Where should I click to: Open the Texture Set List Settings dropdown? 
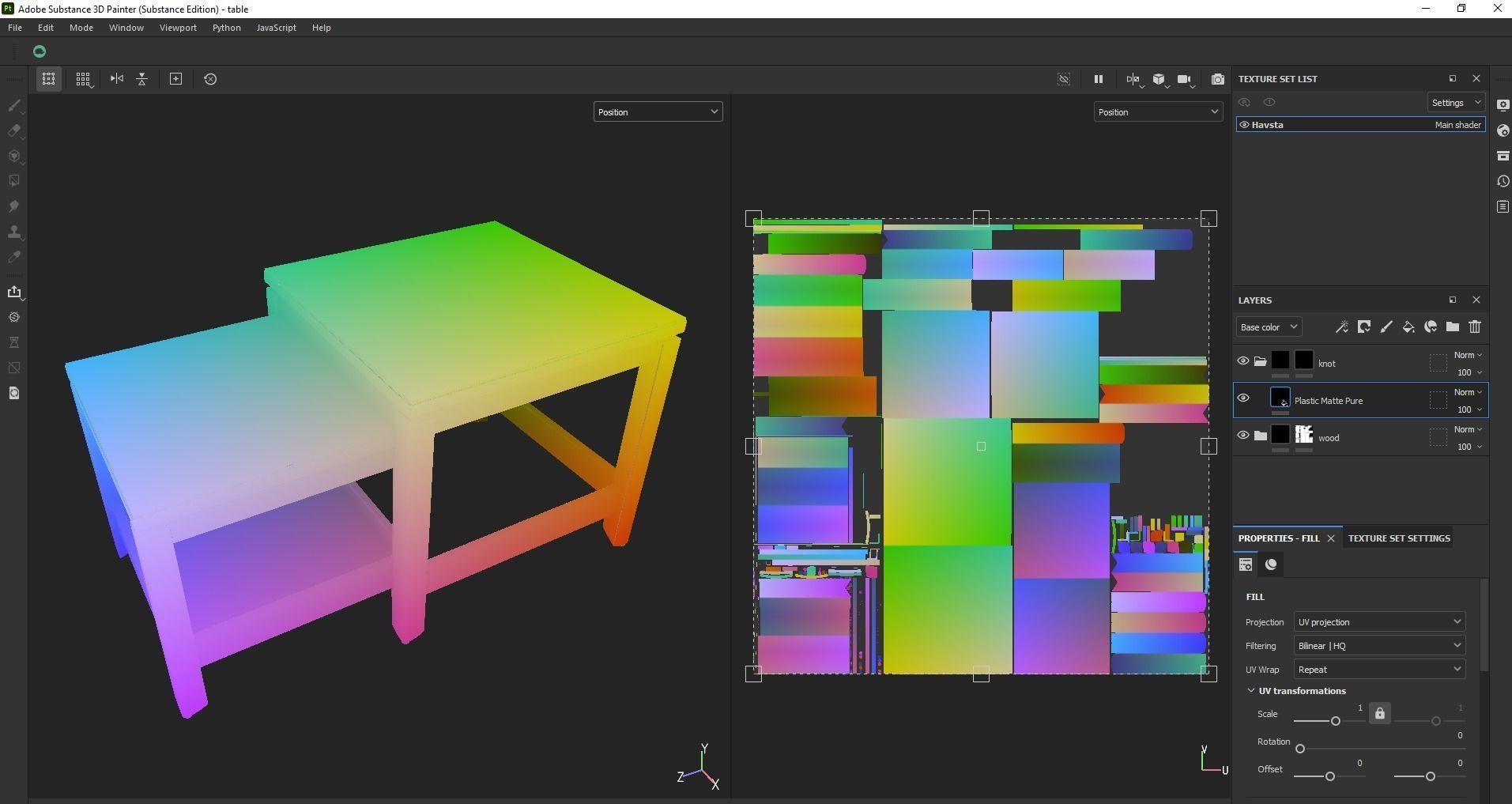[1456, 103]
